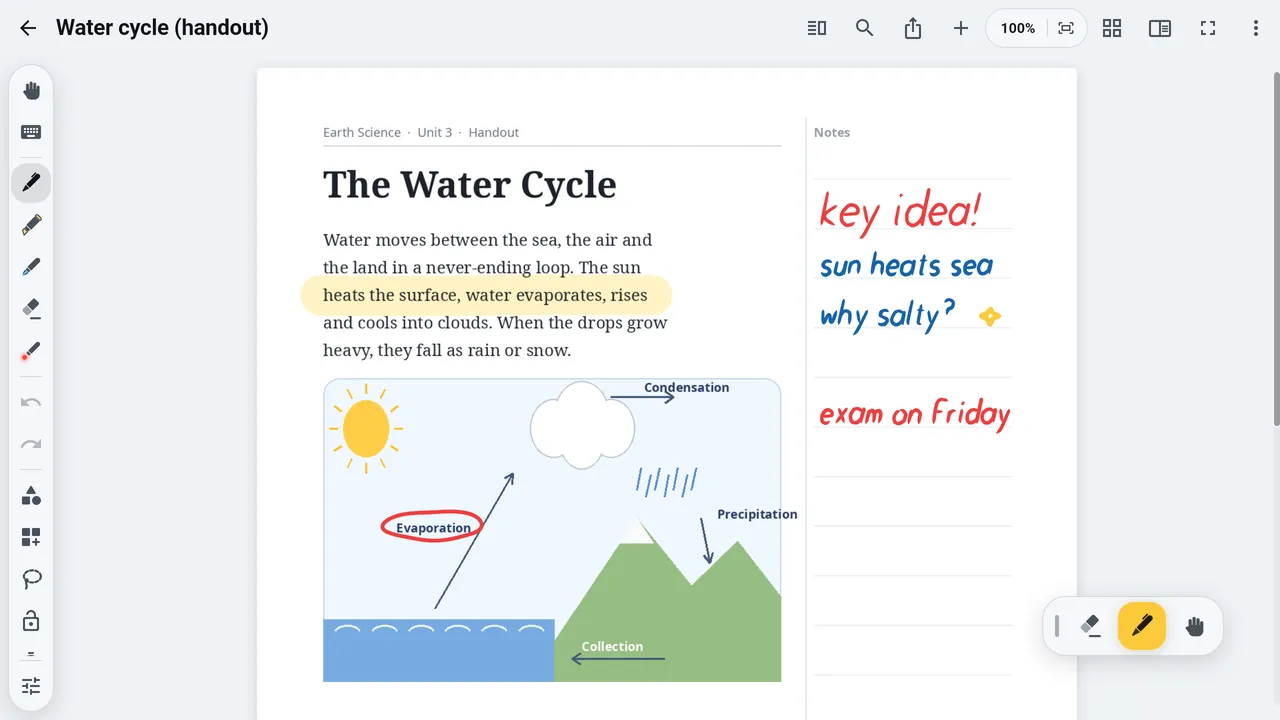Select the blue fountain pen tool
This screenshot has height=720, width=1280.
click(31, 267)
